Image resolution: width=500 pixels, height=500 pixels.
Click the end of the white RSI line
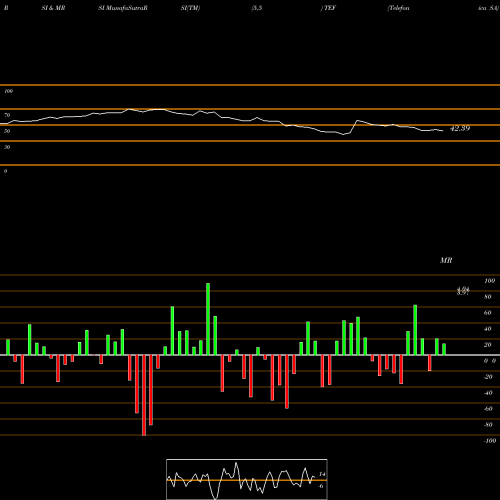coord(443,131)
